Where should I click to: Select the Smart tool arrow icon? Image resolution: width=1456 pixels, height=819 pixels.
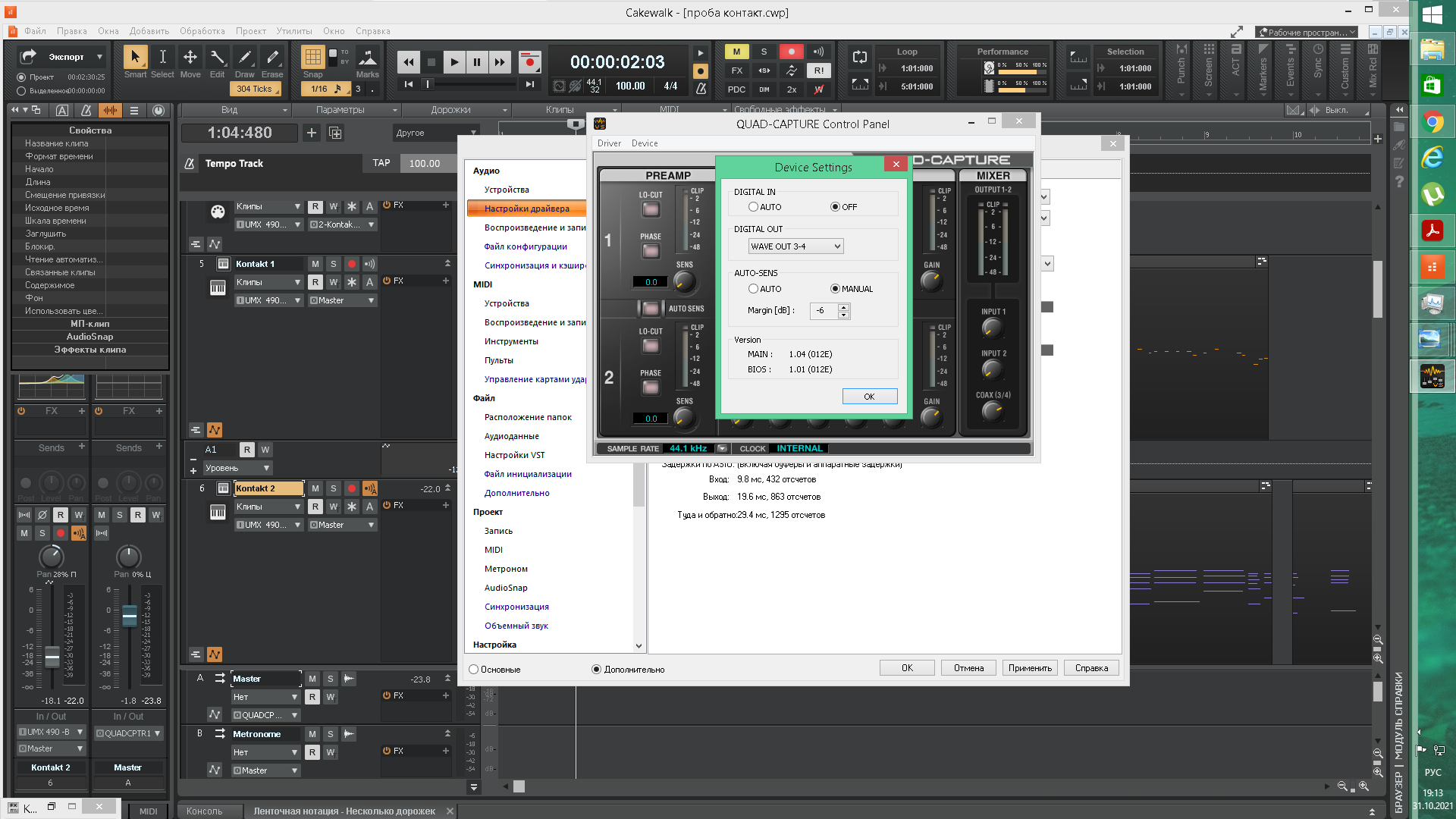coord(135,58)
